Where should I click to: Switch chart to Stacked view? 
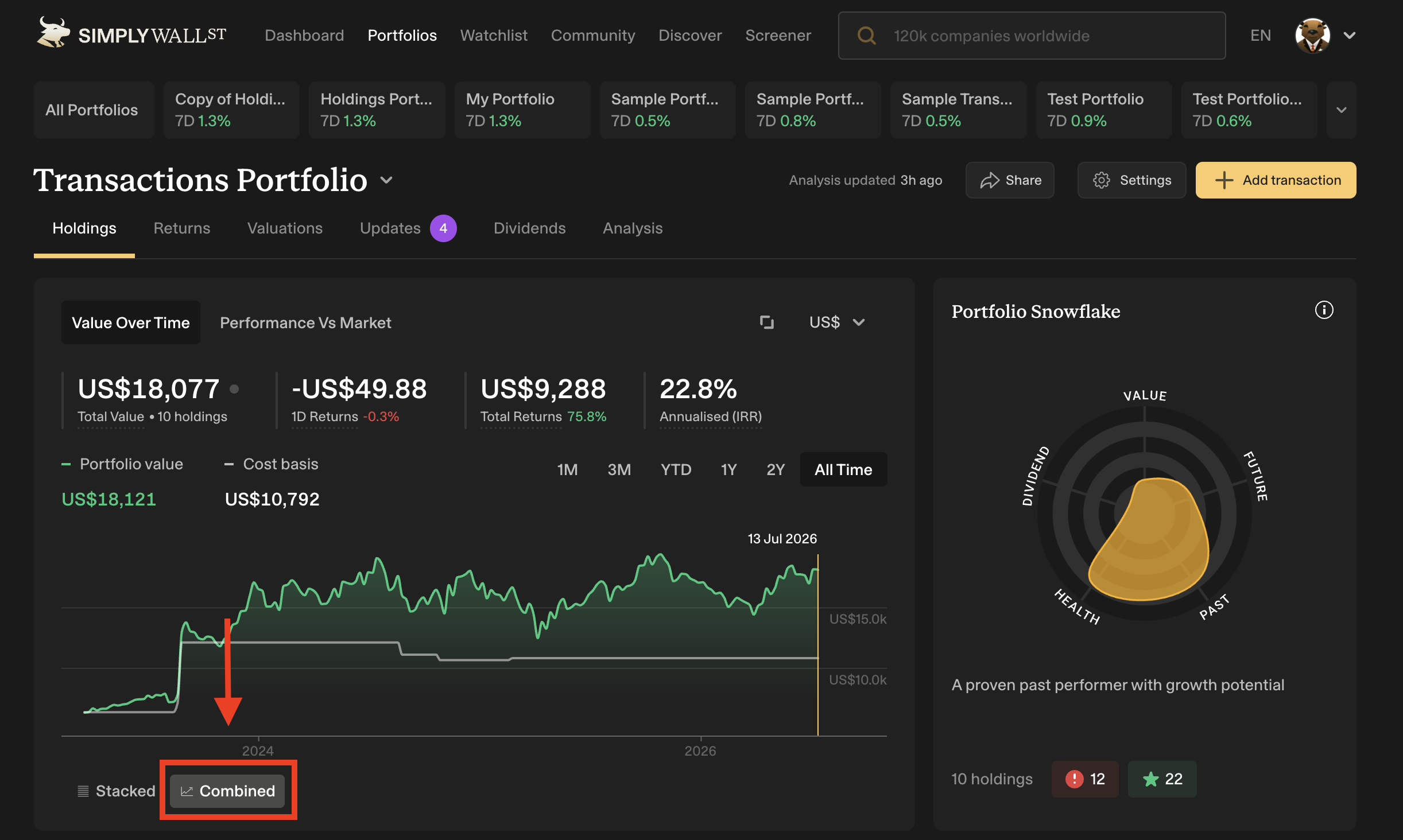(x=117, y=791)
